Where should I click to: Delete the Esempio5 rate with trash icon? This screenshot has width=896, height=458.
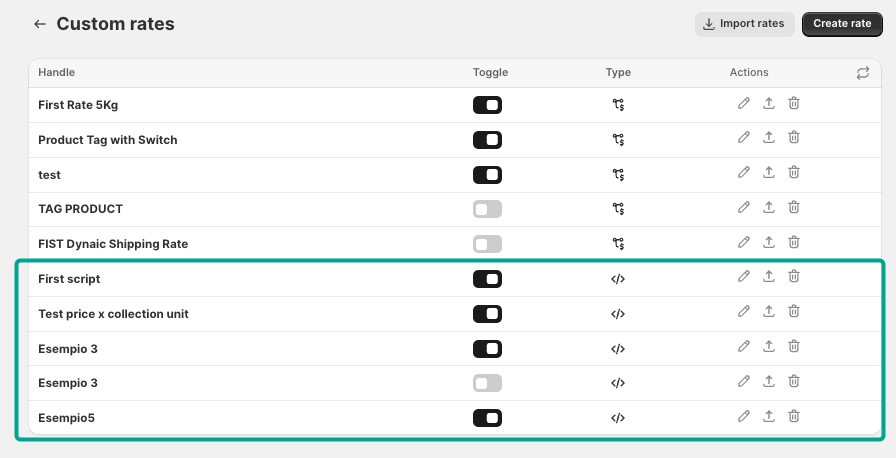pos(794,417)
